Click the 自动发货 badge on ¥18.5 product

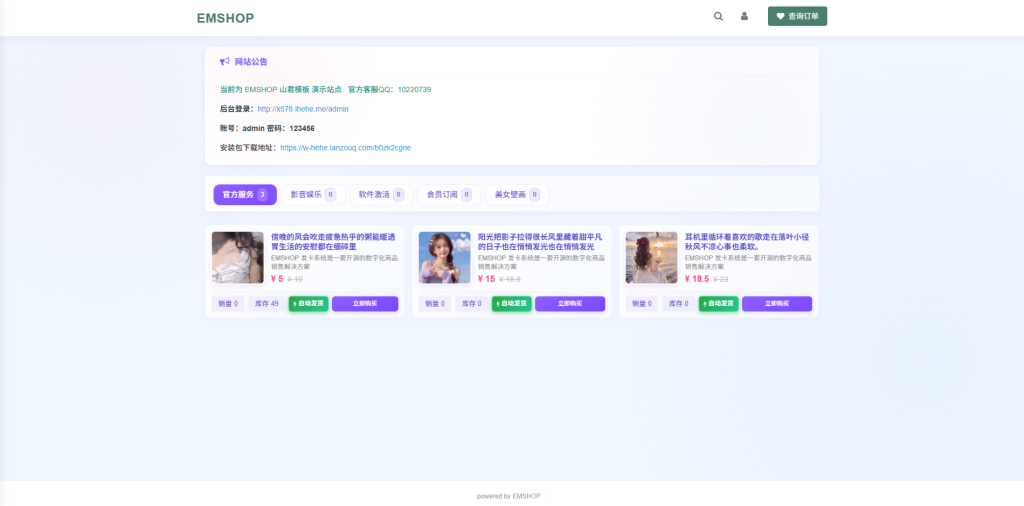[x=718, y=304]
